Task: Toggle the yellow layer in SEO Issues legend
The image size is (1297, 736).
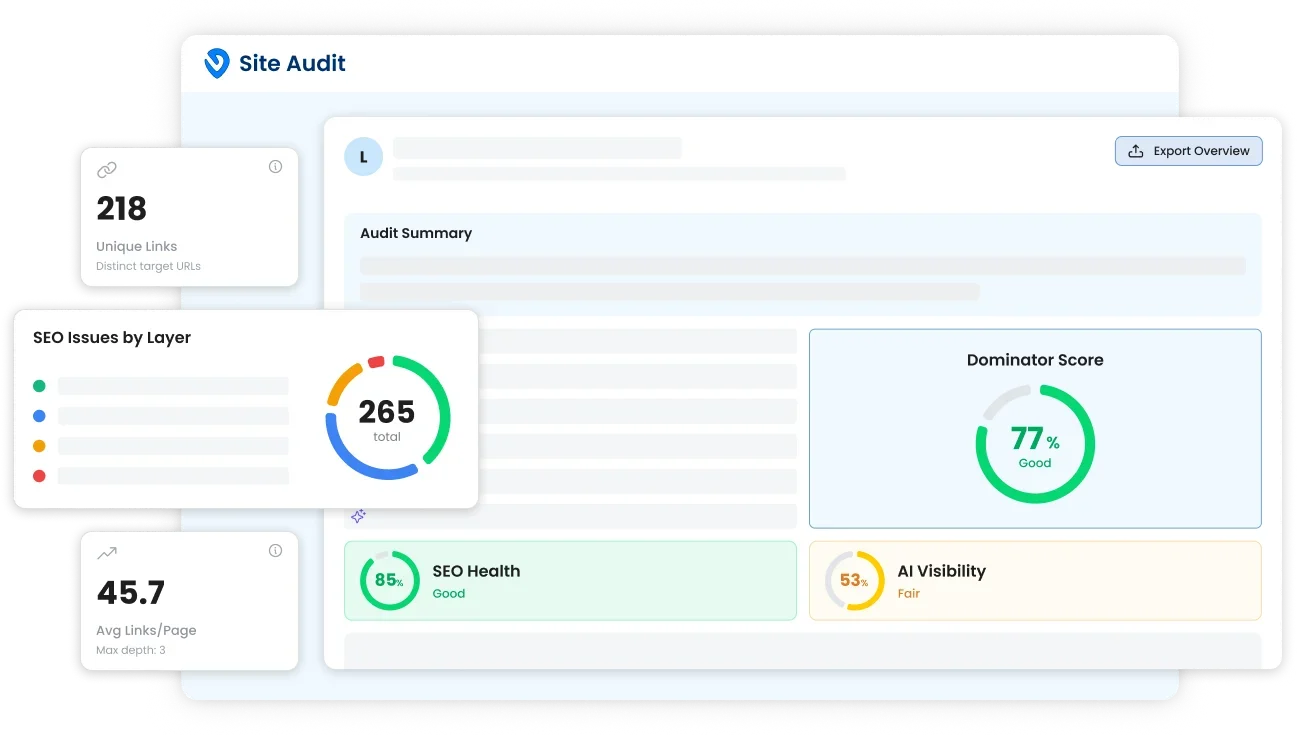Action: (x=38, y=446)
